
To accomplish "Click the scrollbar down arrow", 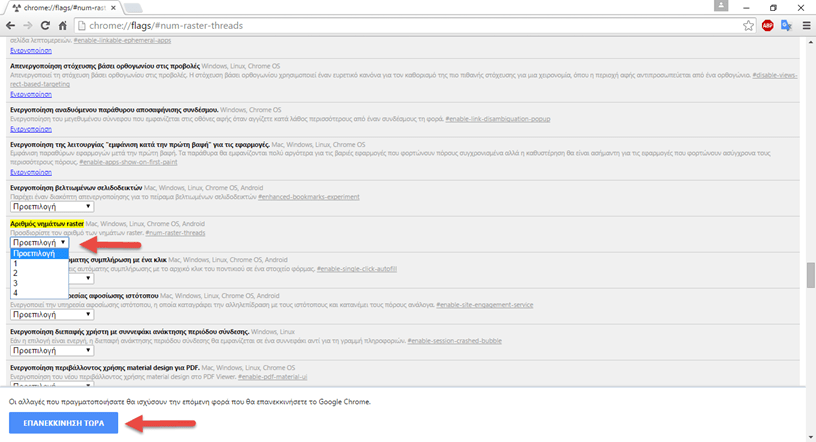I will point(811,437).
